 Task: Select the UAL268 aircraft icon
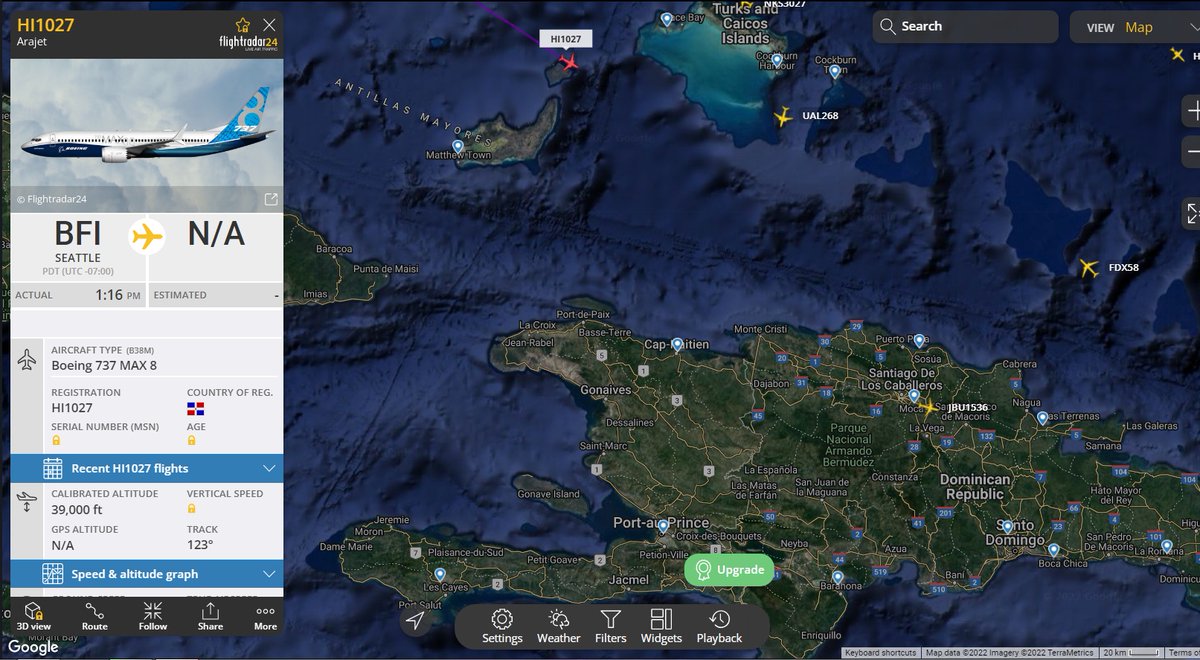783,117
